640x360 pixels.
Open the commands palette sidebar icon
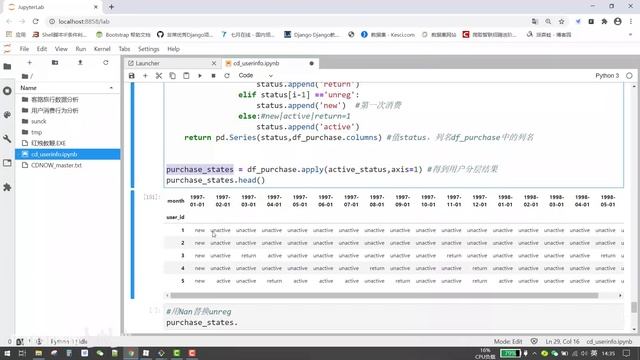pyautogui.click(x=7, y=115)
